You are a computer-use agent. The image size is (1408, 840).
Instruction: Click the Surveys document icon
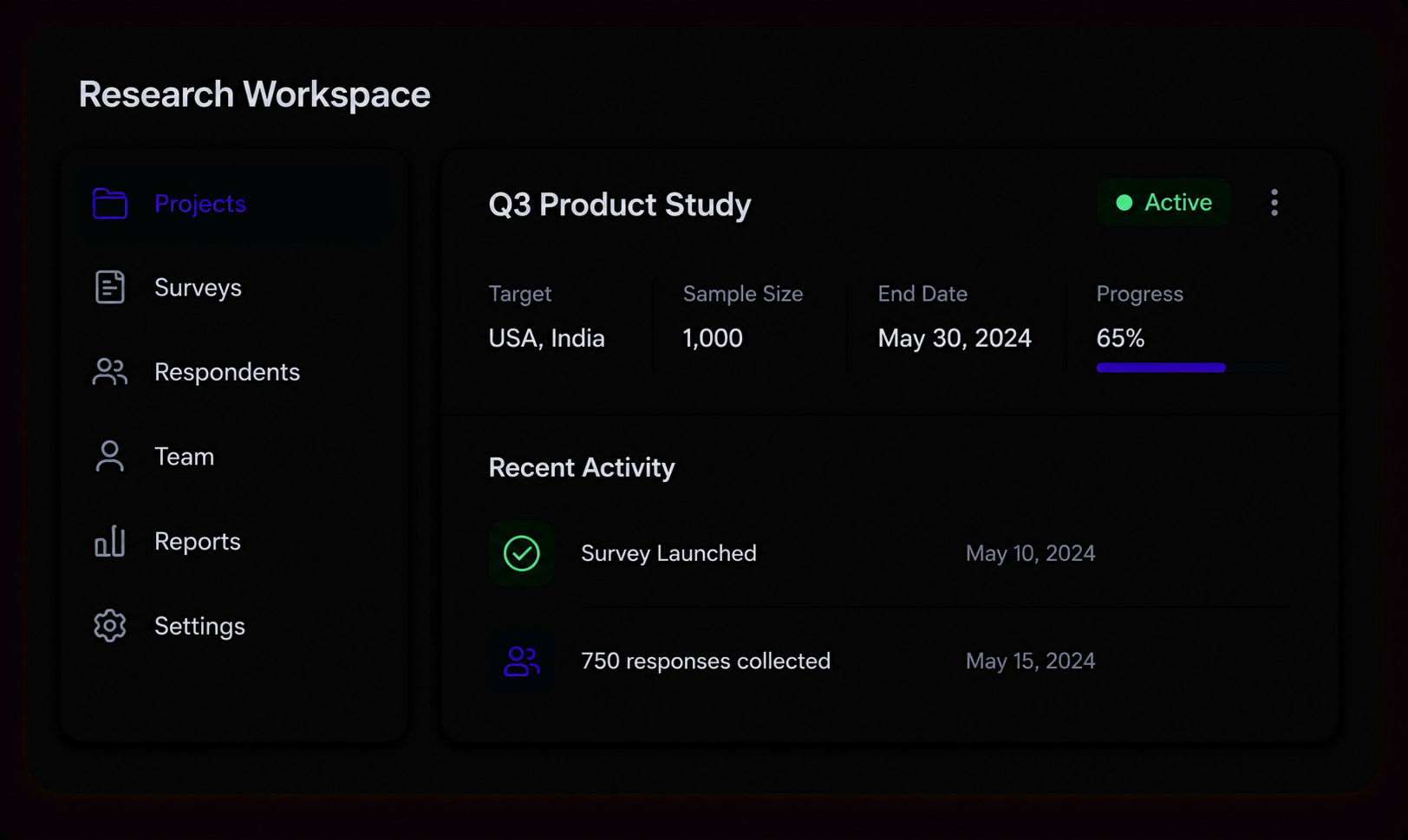(110, 288)
